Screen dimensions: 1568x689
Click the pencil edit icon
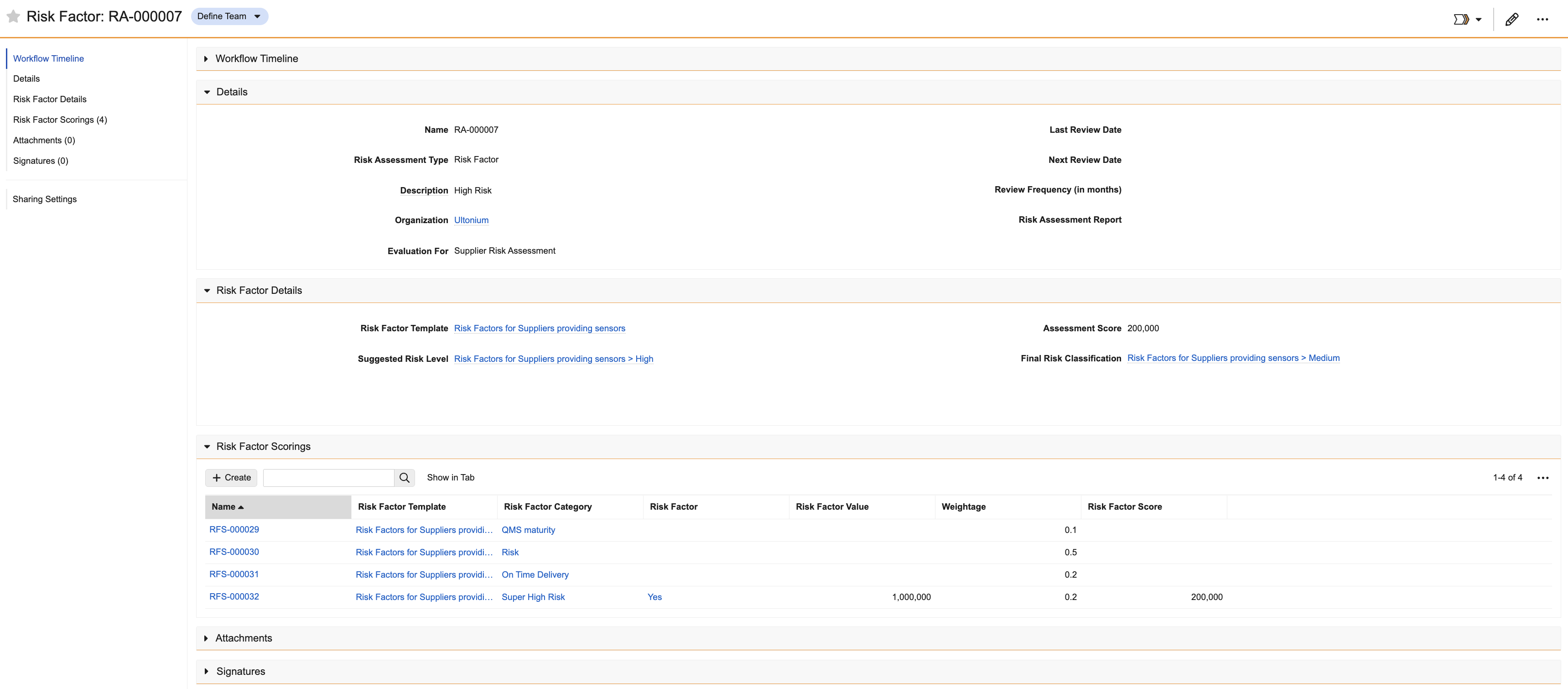coord(1511,20)
